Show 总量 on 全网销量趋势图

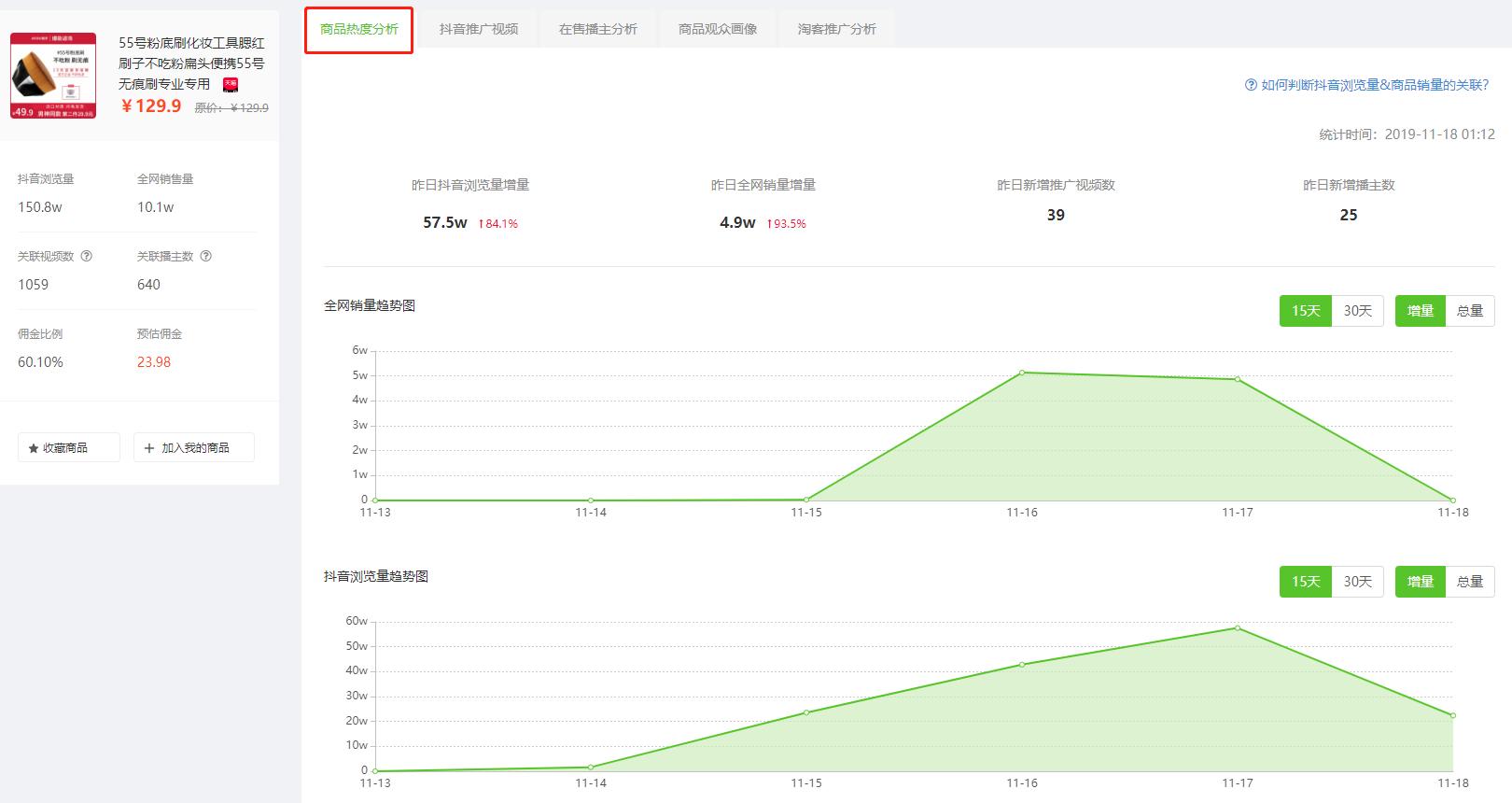[x=1470, y=311]
